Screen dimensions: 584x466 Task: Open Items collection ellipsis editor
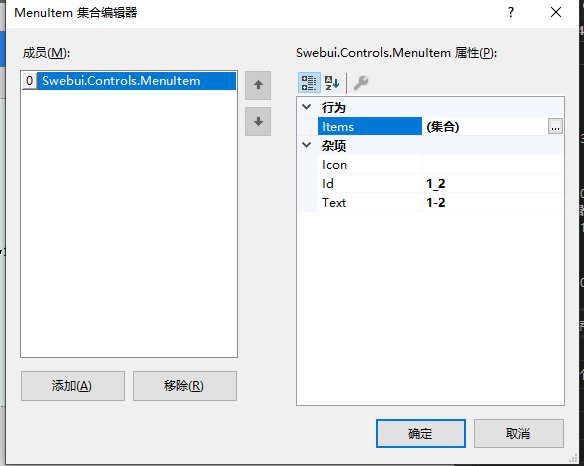(555, 127)
